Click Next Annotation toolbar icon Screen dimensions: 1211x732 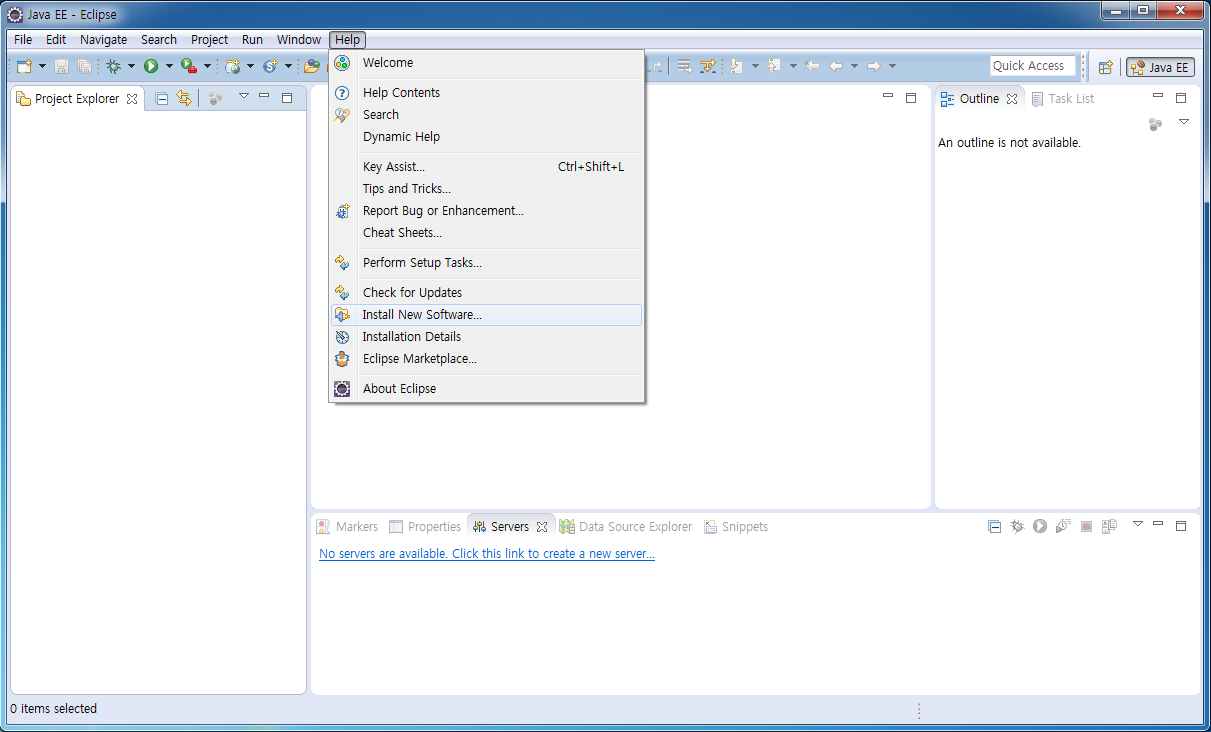tap(737, 66)
